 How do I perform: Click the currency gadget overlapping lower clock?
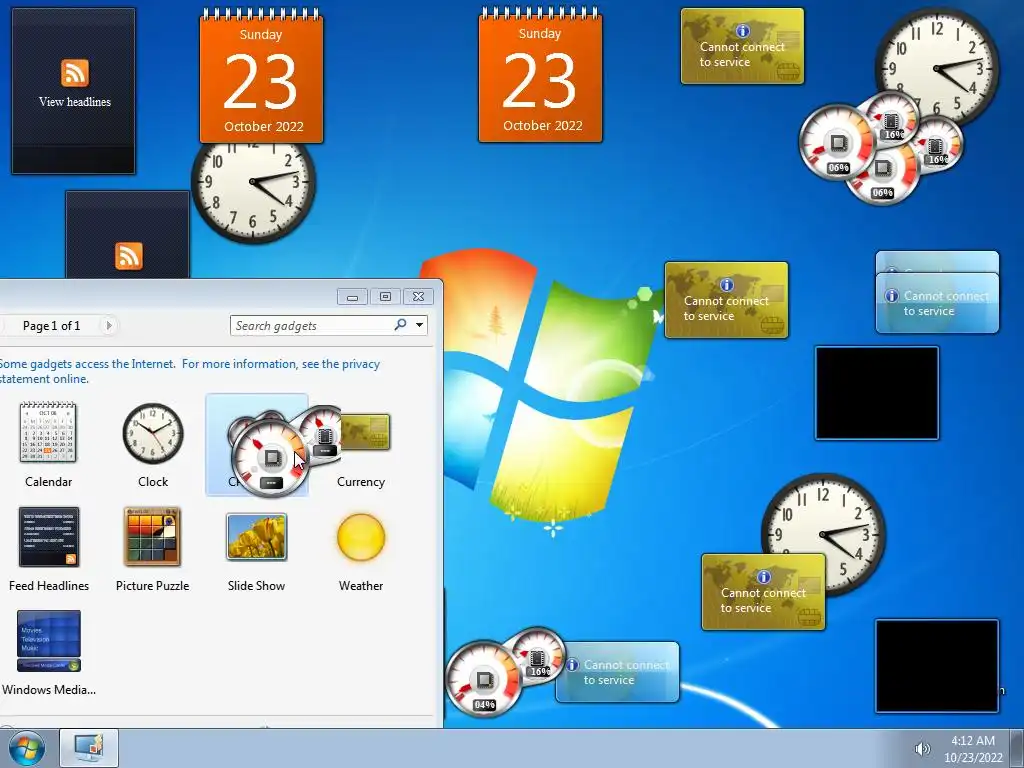tap(763, 592)
